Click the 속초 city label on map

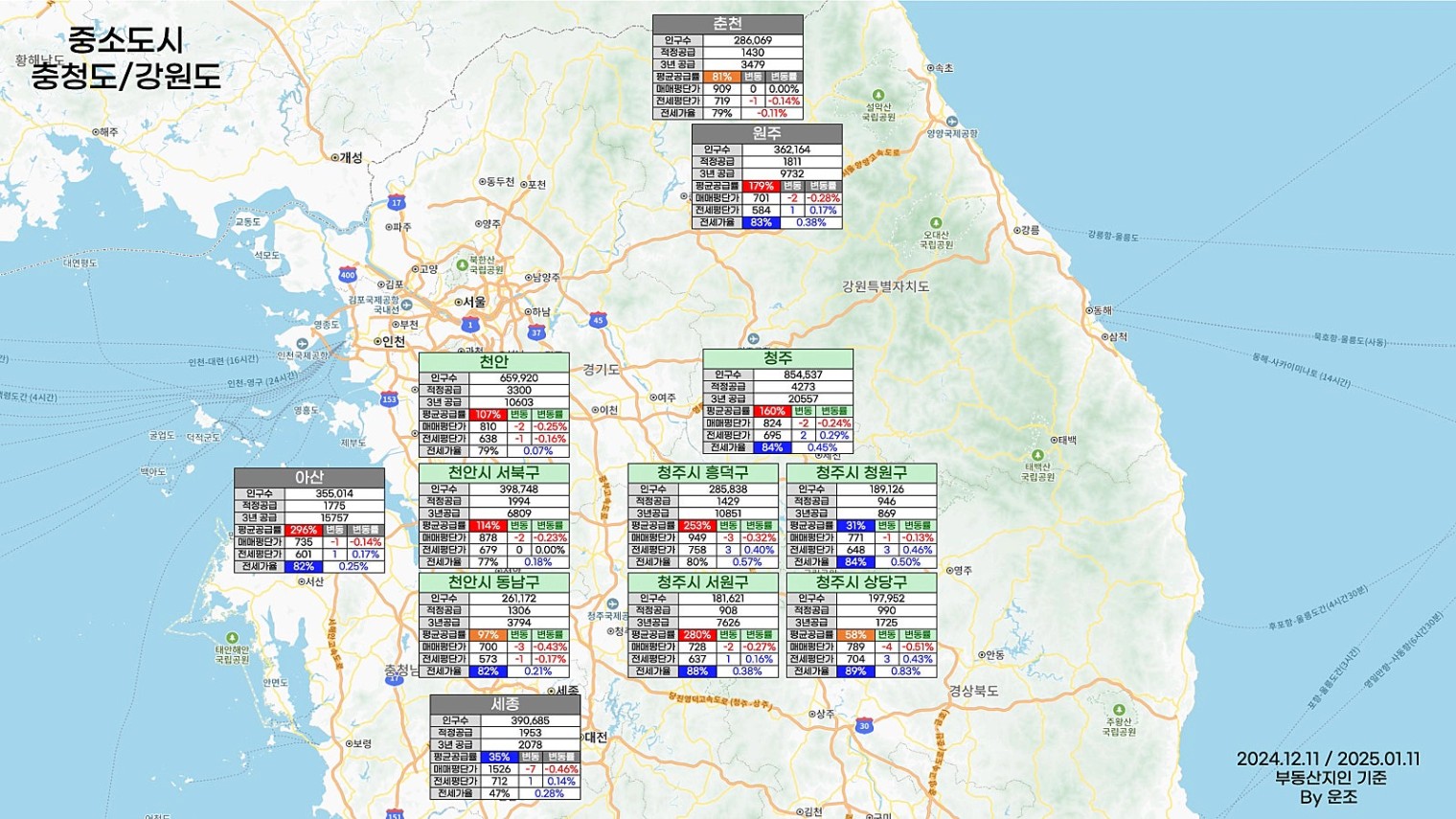pos(944,68)
